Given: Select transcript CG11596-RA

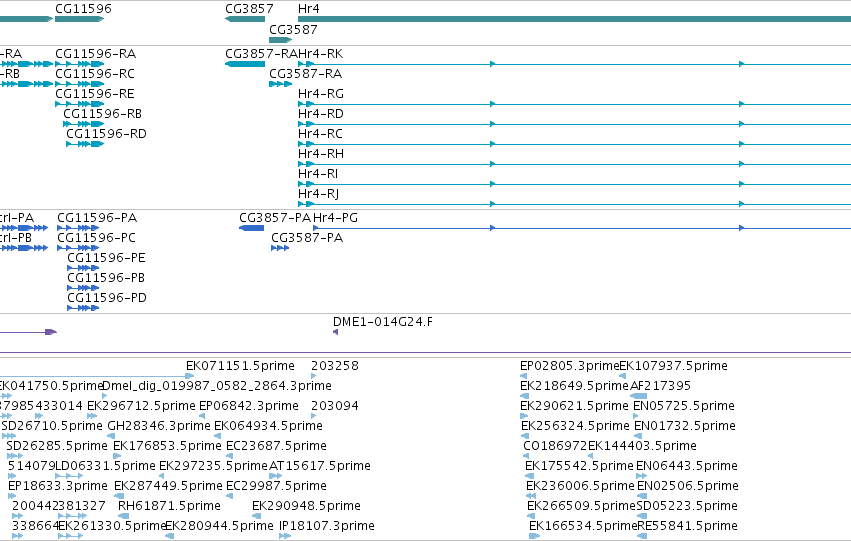Looking at the screenshot, I should click(96, 54).
